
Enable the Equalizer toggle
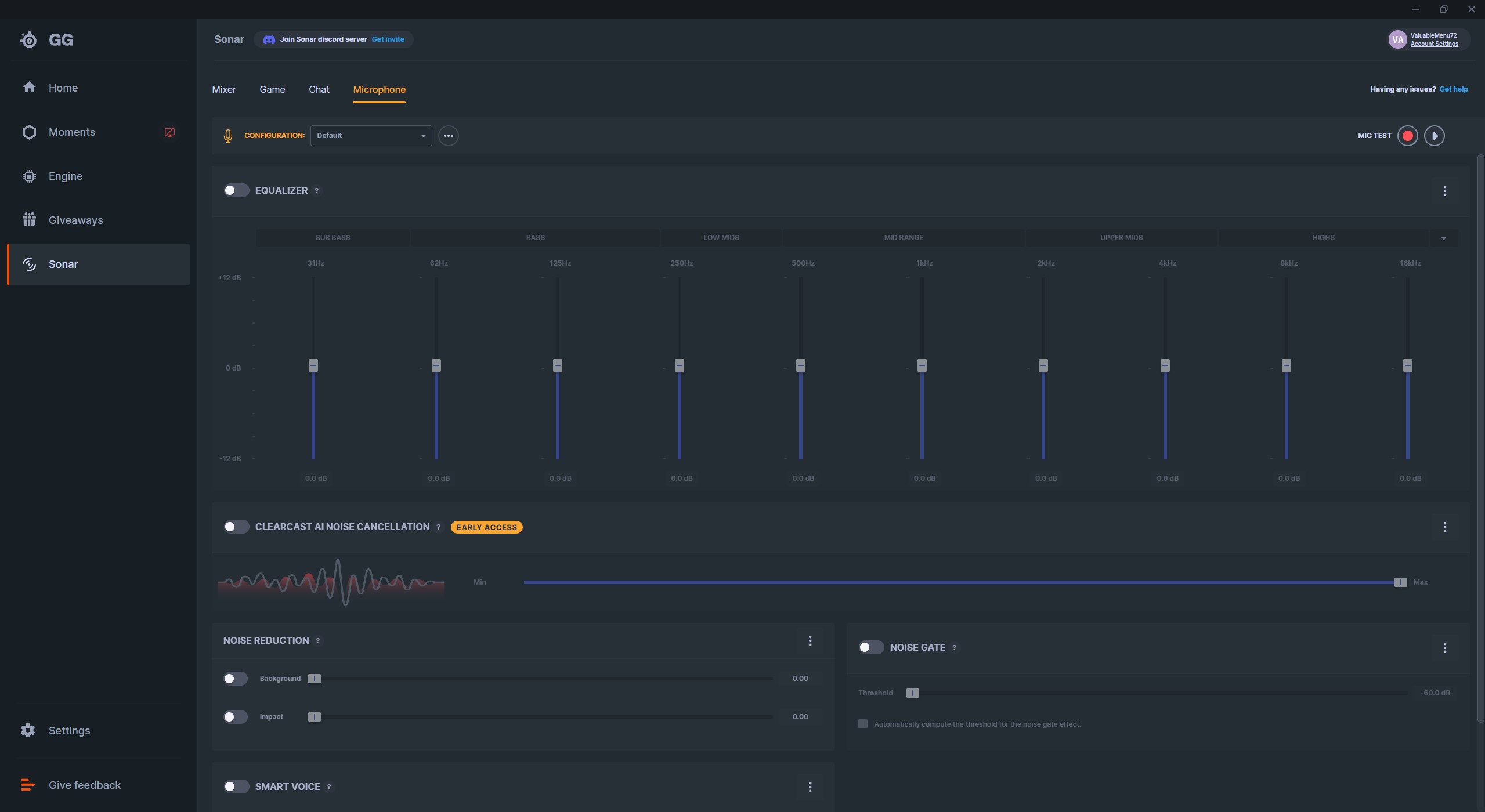pos(236,190)
